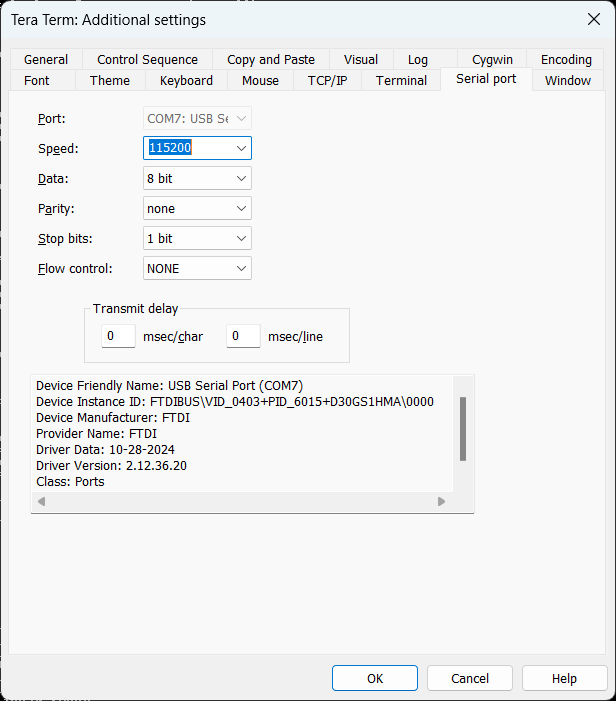
Task: Click the right arrow of horizontal scrollbar
Action: 441,502
